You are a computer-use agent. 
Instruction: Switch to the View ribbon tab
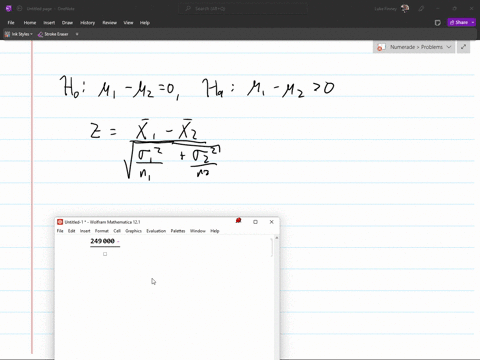128,23
